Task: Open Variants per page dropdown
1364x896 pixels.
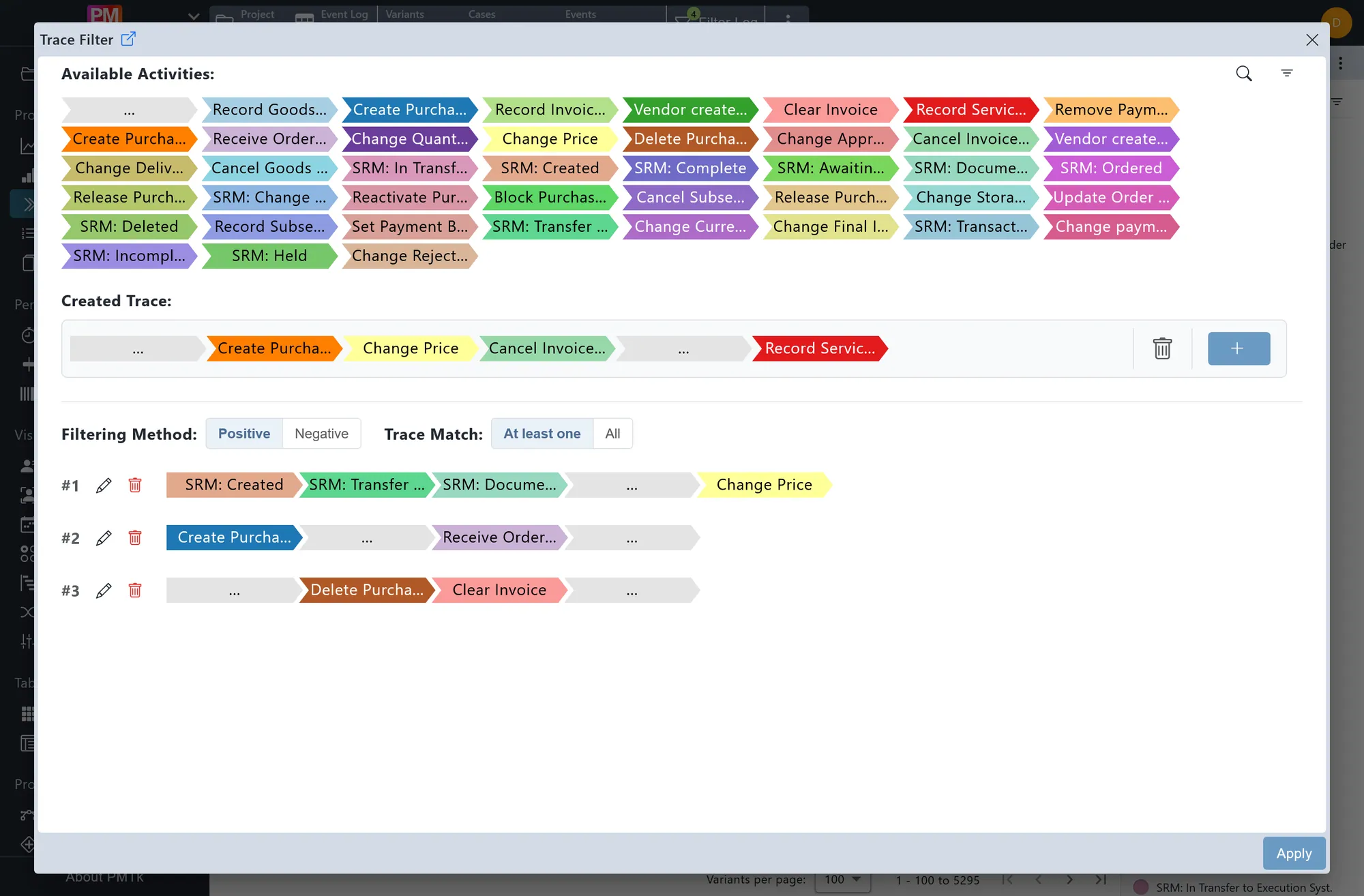Action: 843,880
